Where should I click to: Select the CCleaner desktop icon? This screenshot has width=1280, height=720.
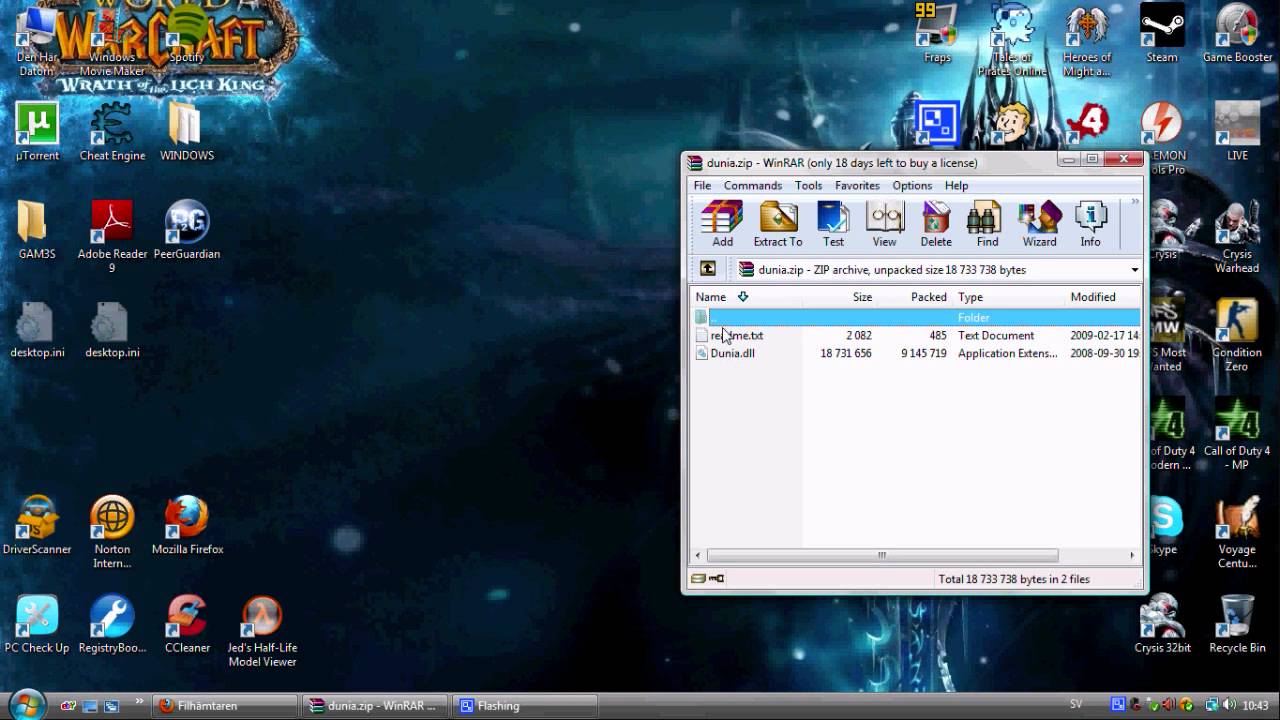(x=187, y=625)
